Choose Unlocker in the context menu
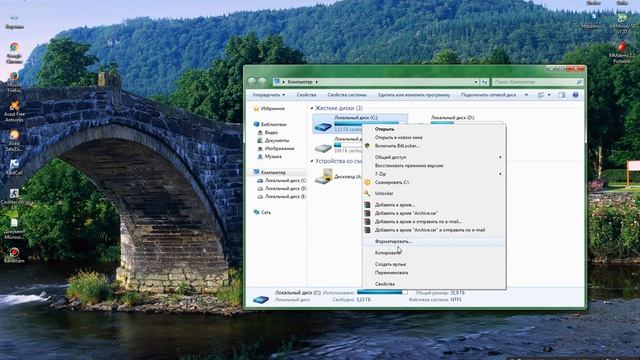This screenshot has height=360, width=640. coord(434,193)
